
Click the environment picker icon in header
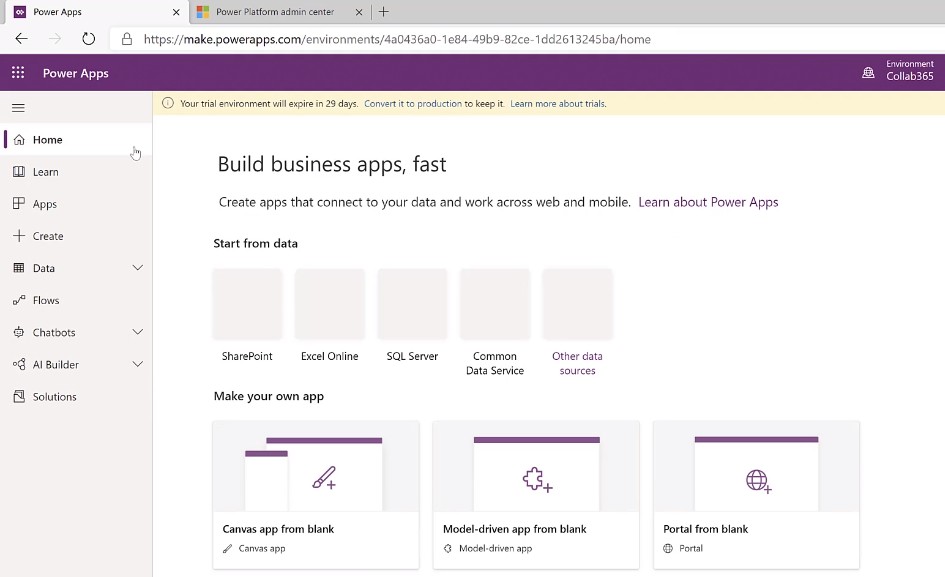coord(868,72)
